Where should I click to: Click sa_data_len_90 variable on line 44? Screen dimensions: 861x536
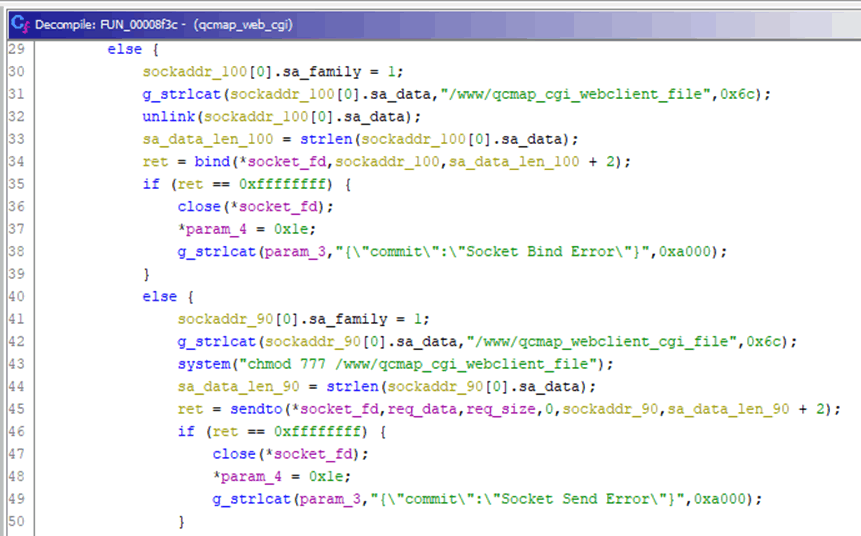(x=238, y=387)
